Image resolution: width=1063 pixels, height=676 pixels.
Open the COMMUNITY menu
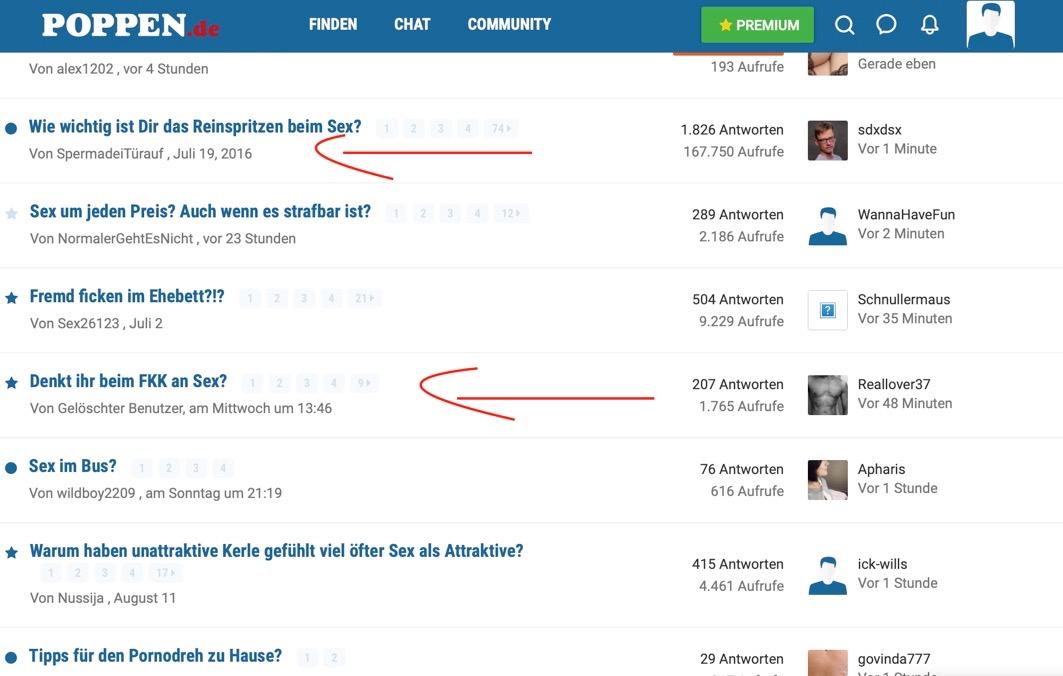[x=509, y=24]
